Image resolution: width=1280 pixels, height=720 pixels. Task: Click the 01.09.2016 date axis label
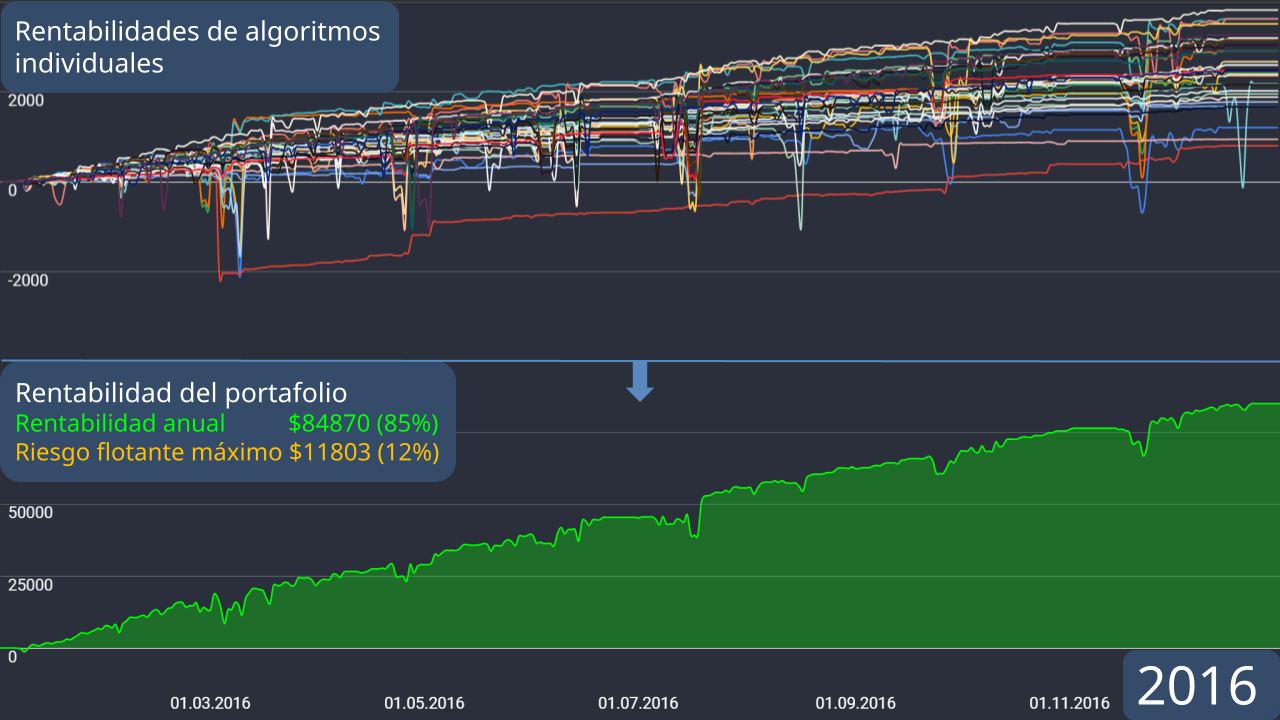tap(855, 703)
